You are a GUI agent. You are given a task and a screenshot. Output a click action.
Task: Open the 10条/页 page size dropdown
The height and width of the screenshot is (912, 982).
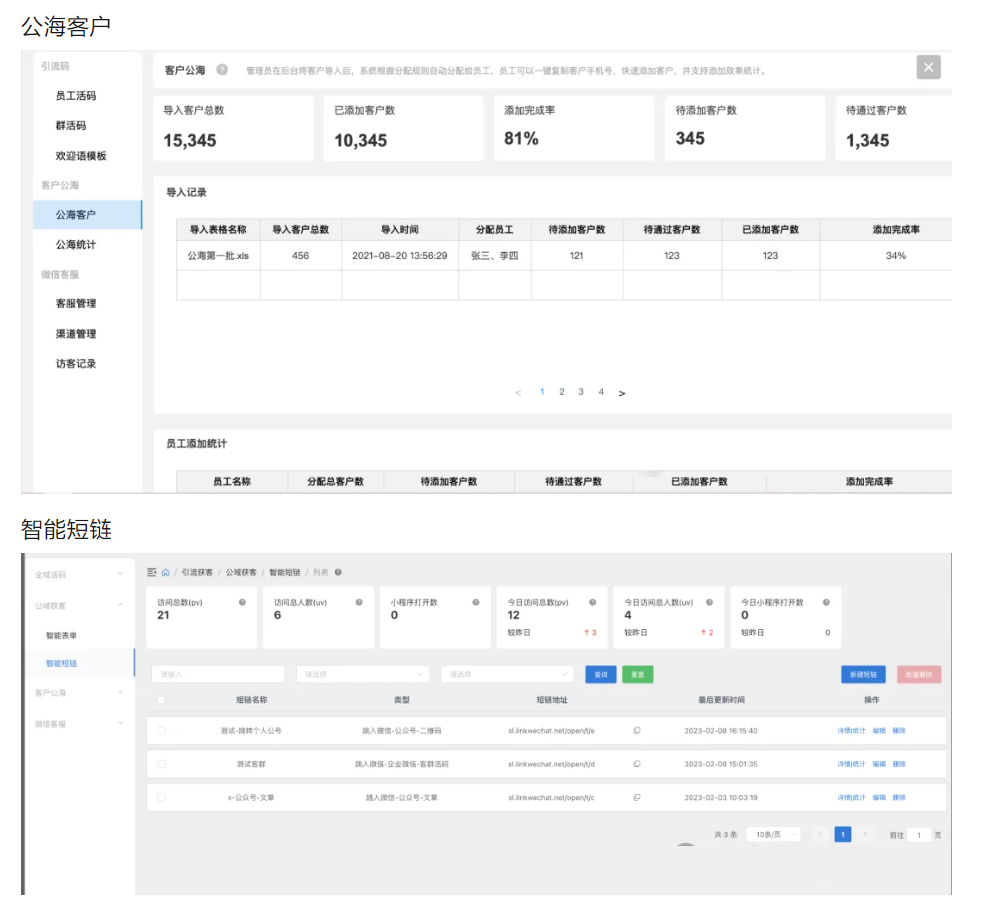[773, 834]
